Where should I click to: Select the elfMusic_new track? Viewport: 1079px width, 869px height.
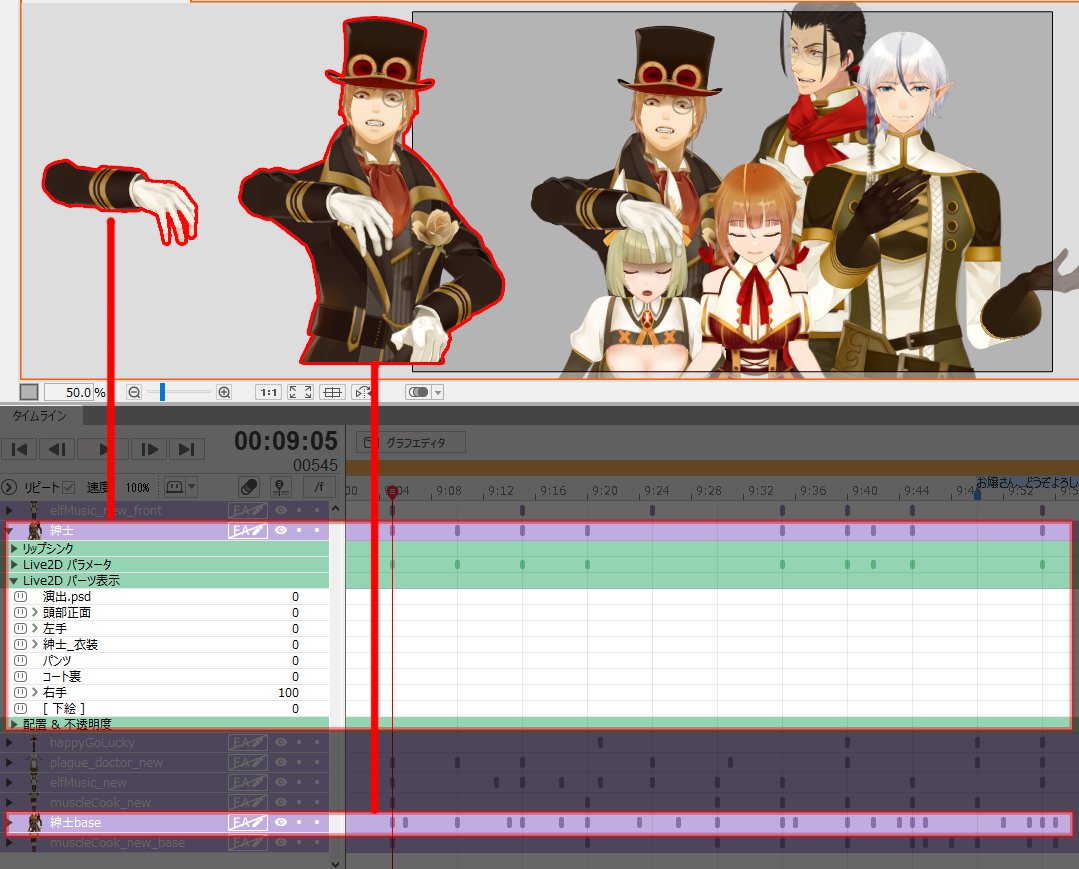(88, 782)
